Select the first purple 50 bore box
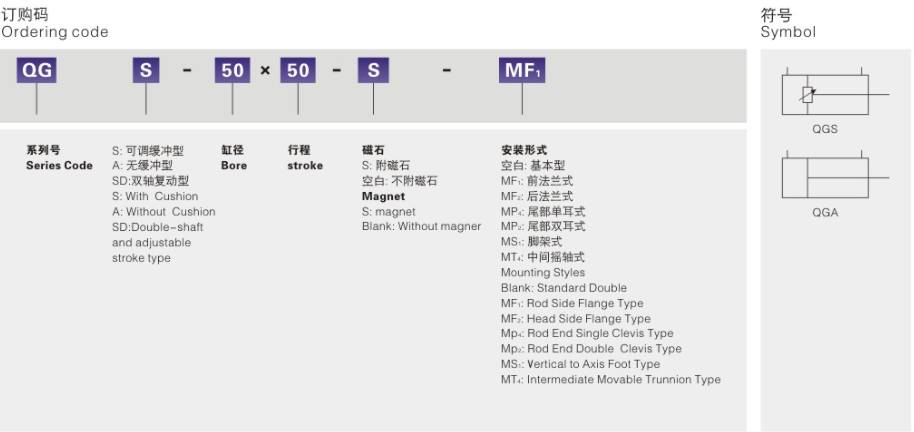The image size is (914, 432). pyautogui.click(x=232, y=70)
